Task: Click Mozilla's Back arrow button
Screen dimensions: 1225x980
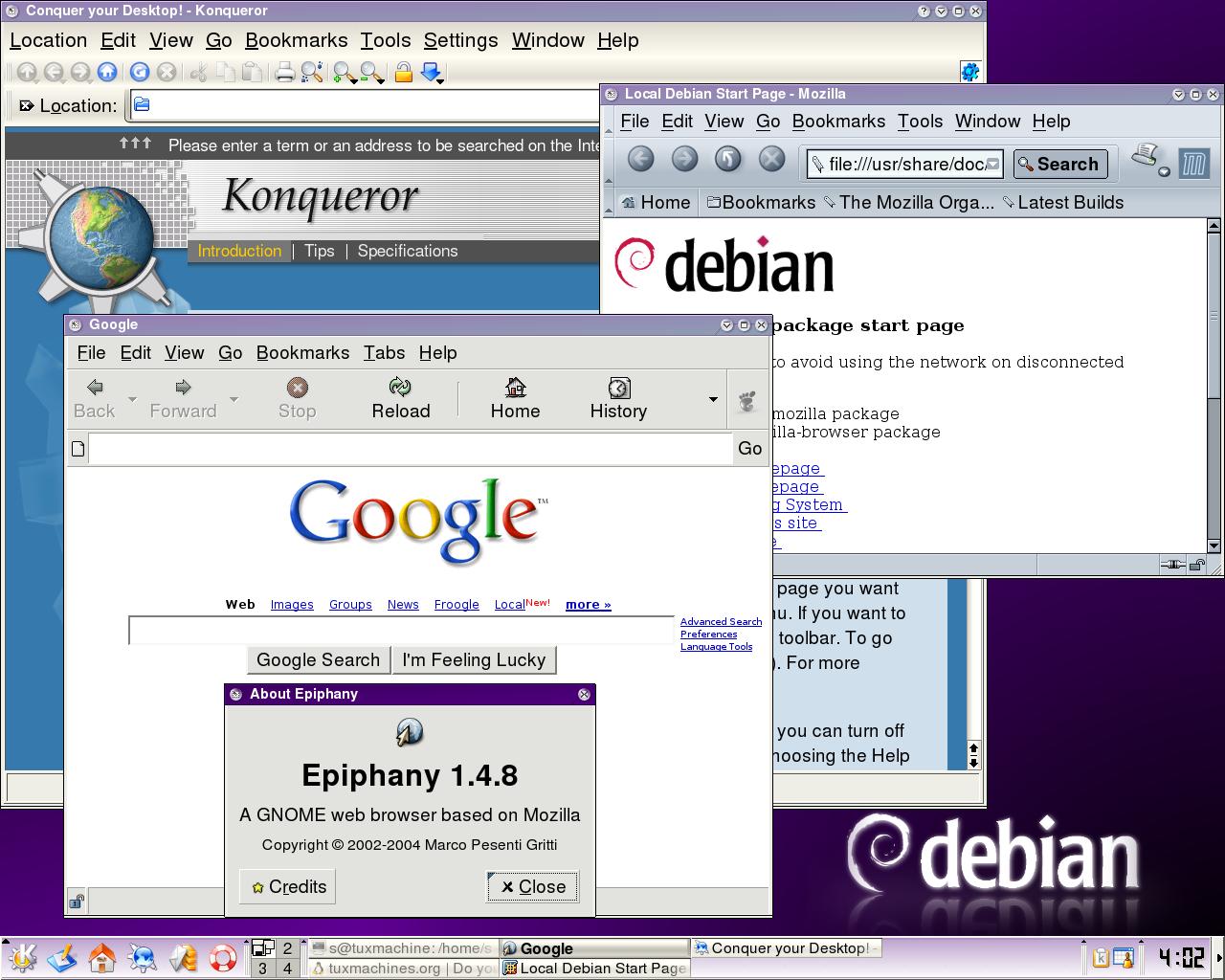Action: (x=640, y=160)
